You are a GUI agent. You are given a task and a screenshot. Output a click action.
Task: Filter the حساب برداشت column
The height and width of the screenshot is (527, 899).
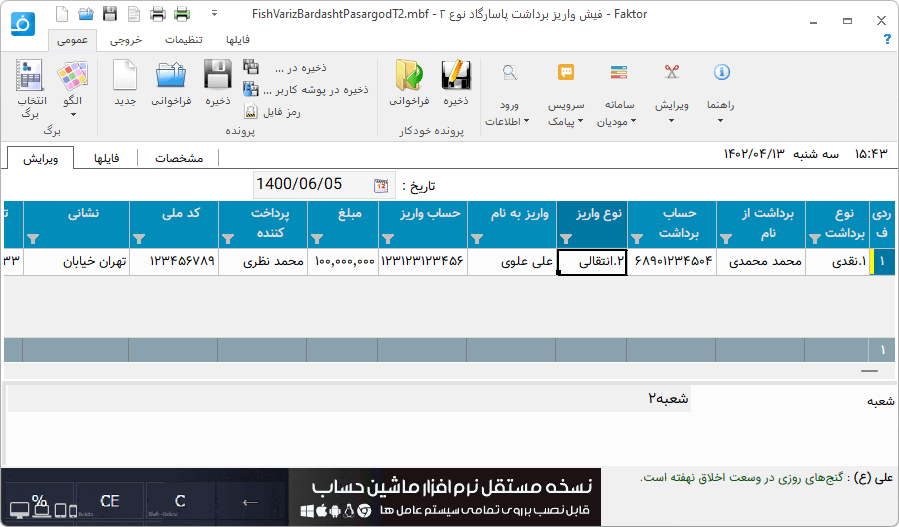(x=636, y=239)
